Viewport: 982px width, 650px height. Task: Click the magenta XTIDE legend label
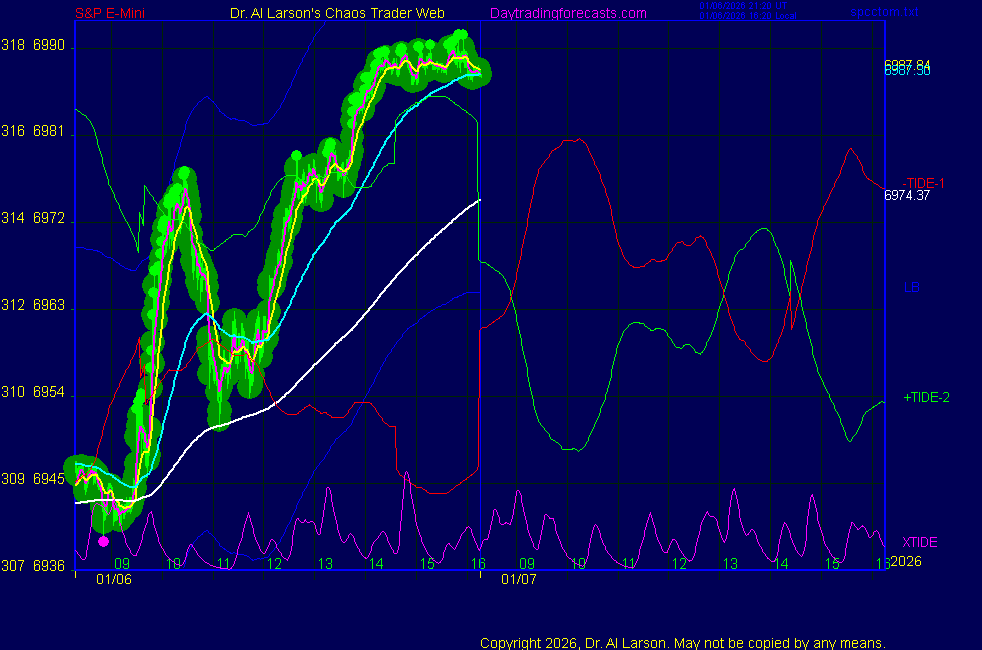pos(920,541)
